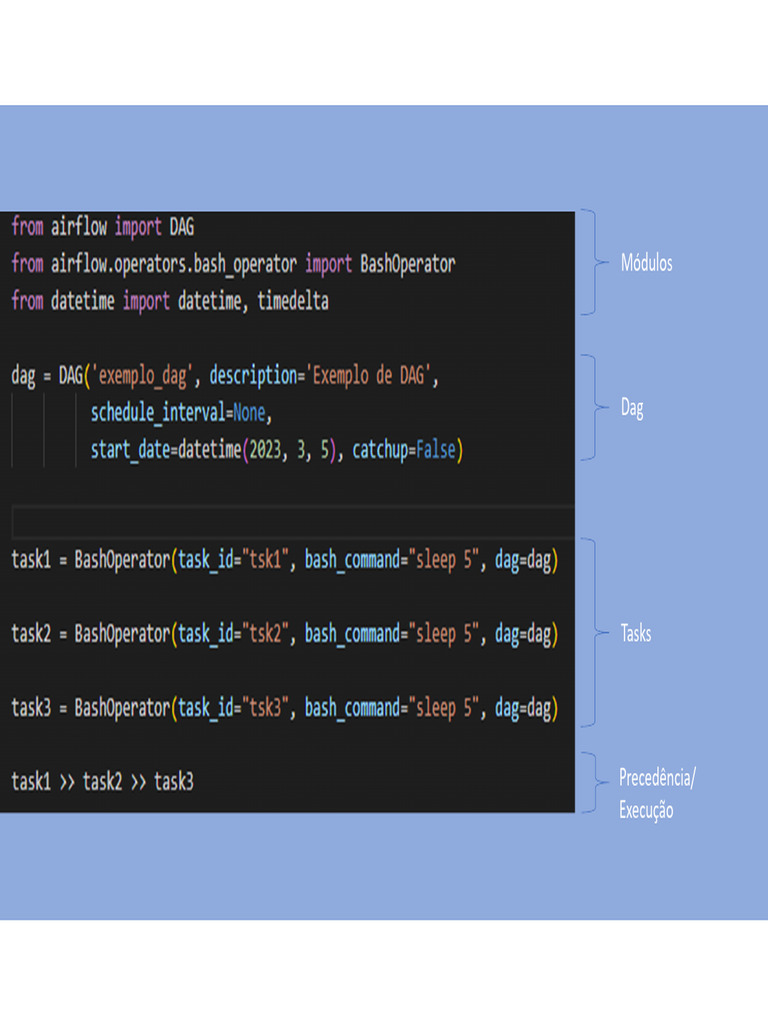
Task: Click the False value after catchup
Action: point(435,450)
